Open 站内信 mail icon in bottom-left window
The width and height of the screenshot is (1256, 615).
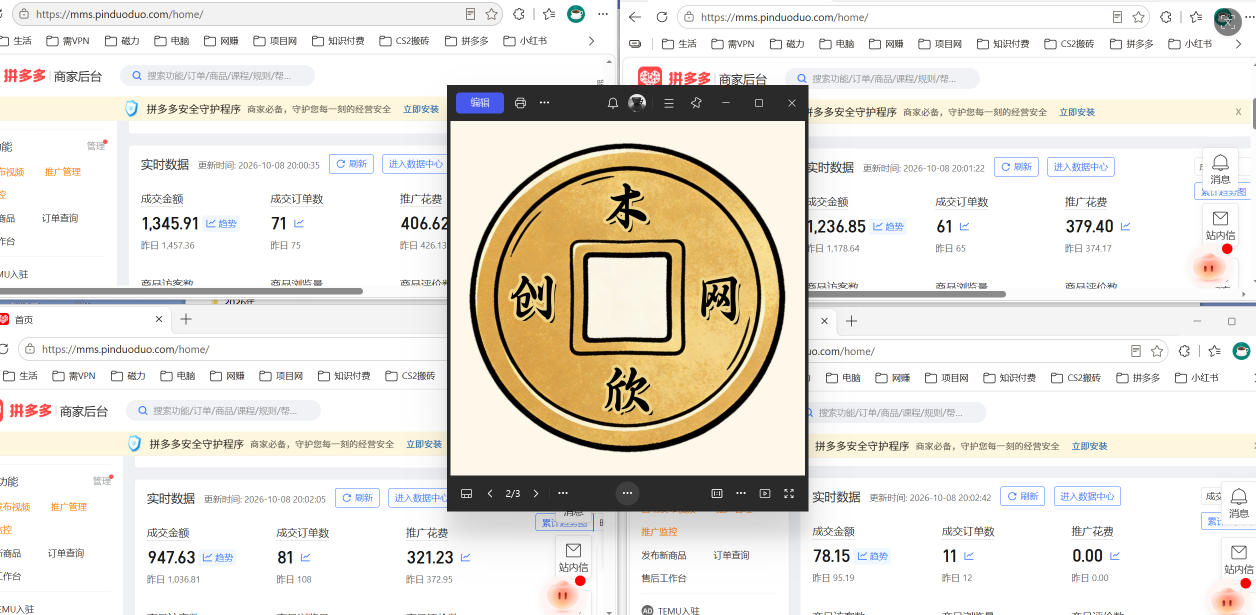[573, 557]
